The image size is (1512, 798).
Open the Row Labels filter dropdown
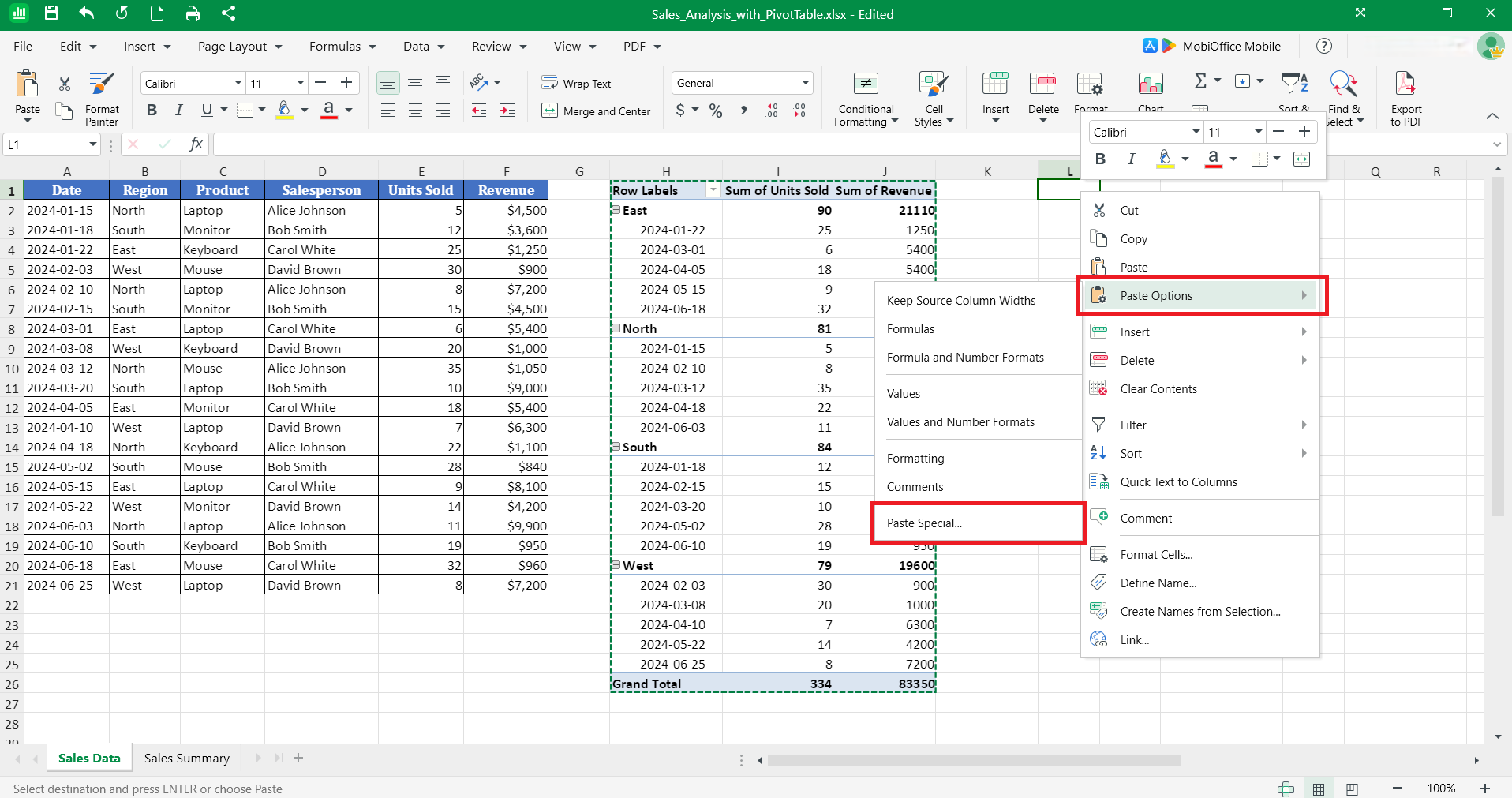pyautogui.click(x=713, y=190)
